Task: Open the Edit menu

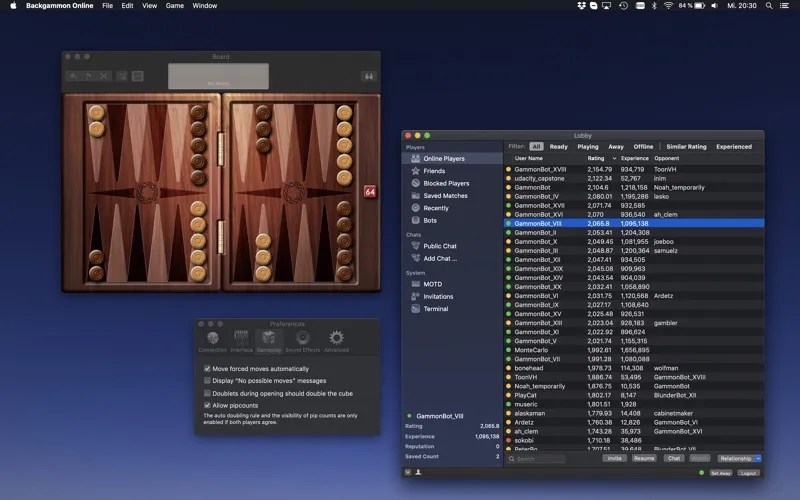Action: click(x=127, y=6)
